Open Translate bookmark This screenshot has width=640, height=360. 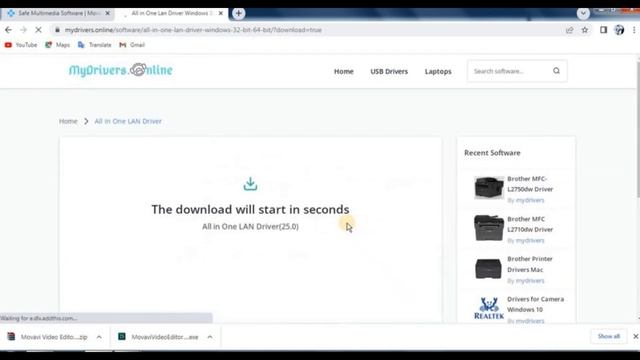tap(95, 45)
